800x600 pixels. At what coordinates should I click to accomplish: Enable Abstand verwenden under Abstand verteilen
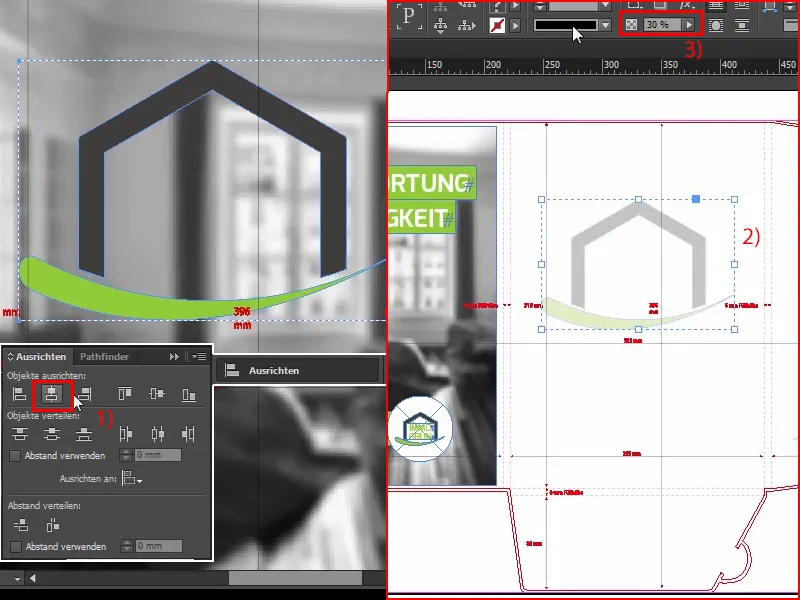tap(16, 546)
